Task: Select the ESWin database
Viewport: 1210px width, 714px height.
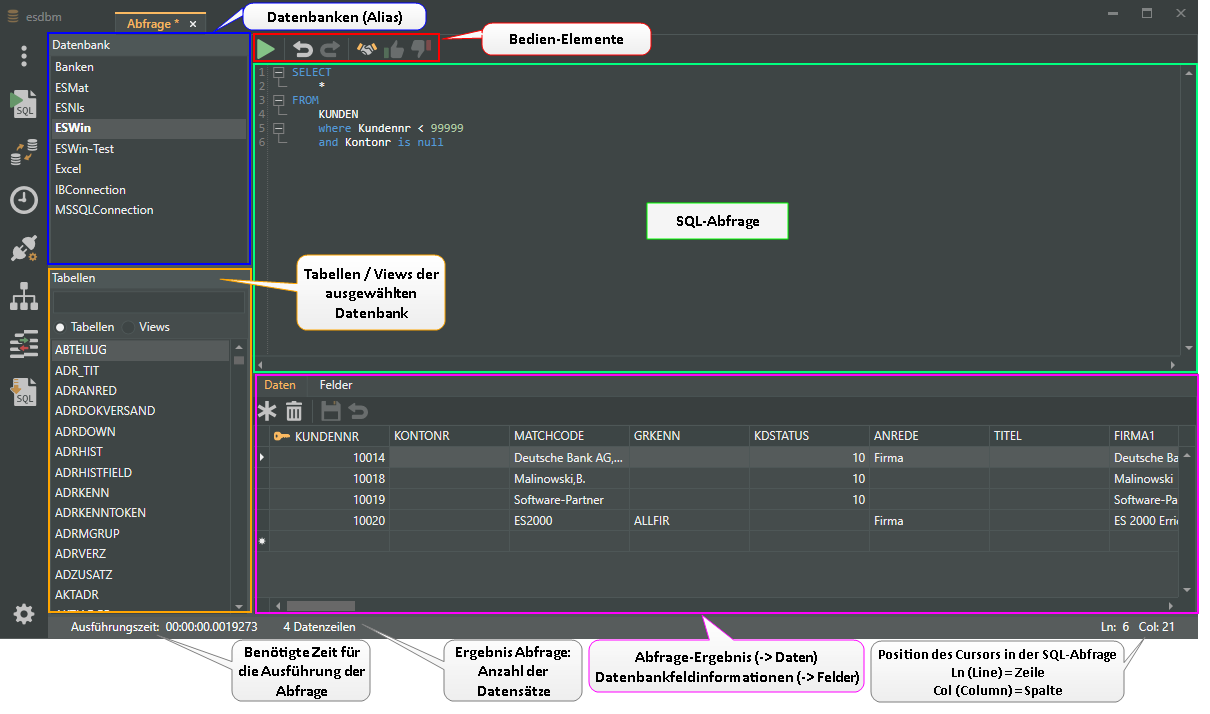Action: (148, 128)
